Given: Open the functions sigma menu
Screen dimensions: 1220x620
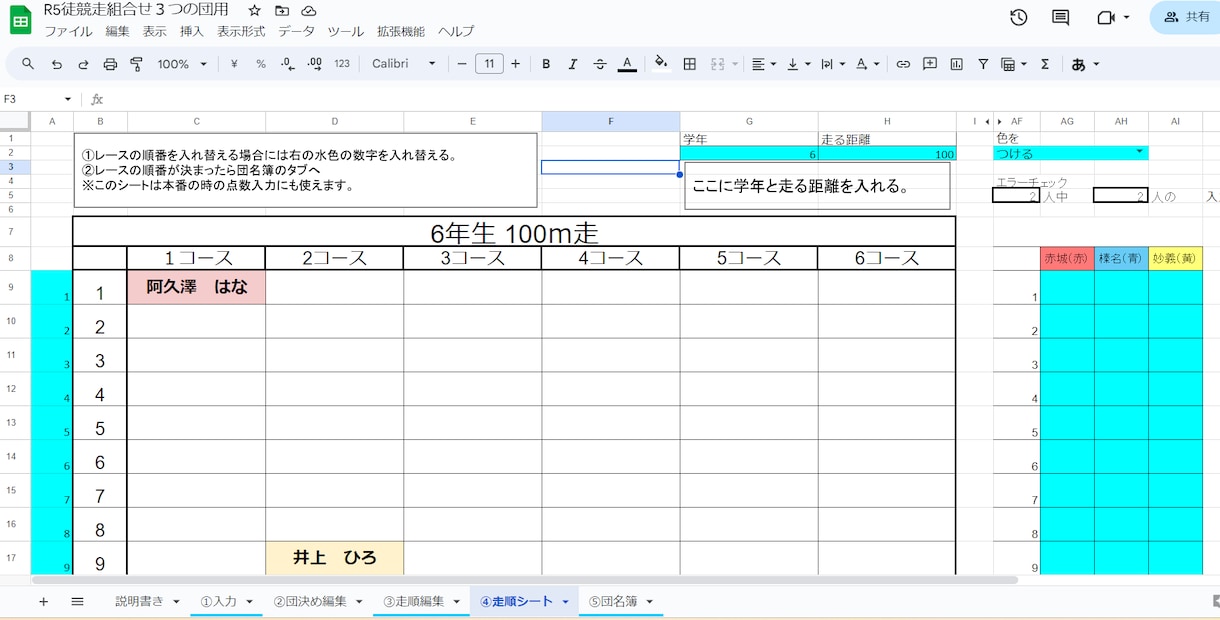Looking at the screenshot, I should click(1045, 64).
